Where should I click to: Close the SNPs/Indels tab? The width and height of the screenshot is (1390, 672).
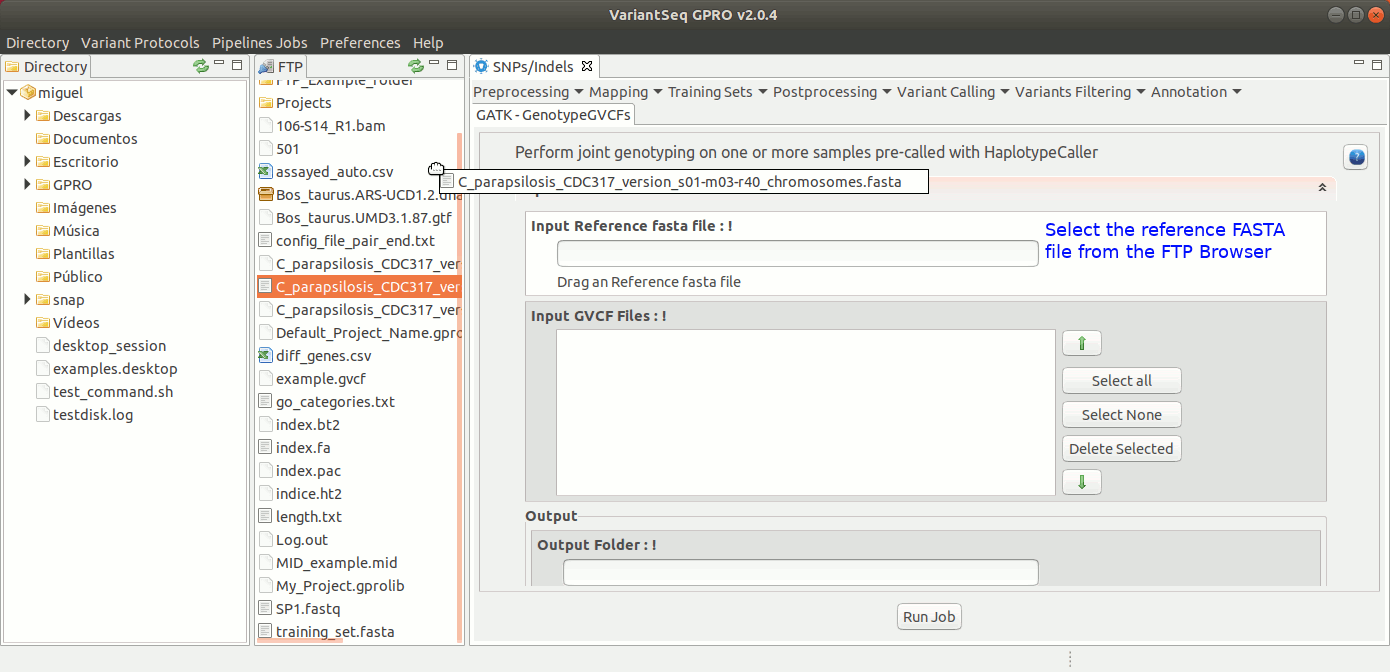click(588, 67)
